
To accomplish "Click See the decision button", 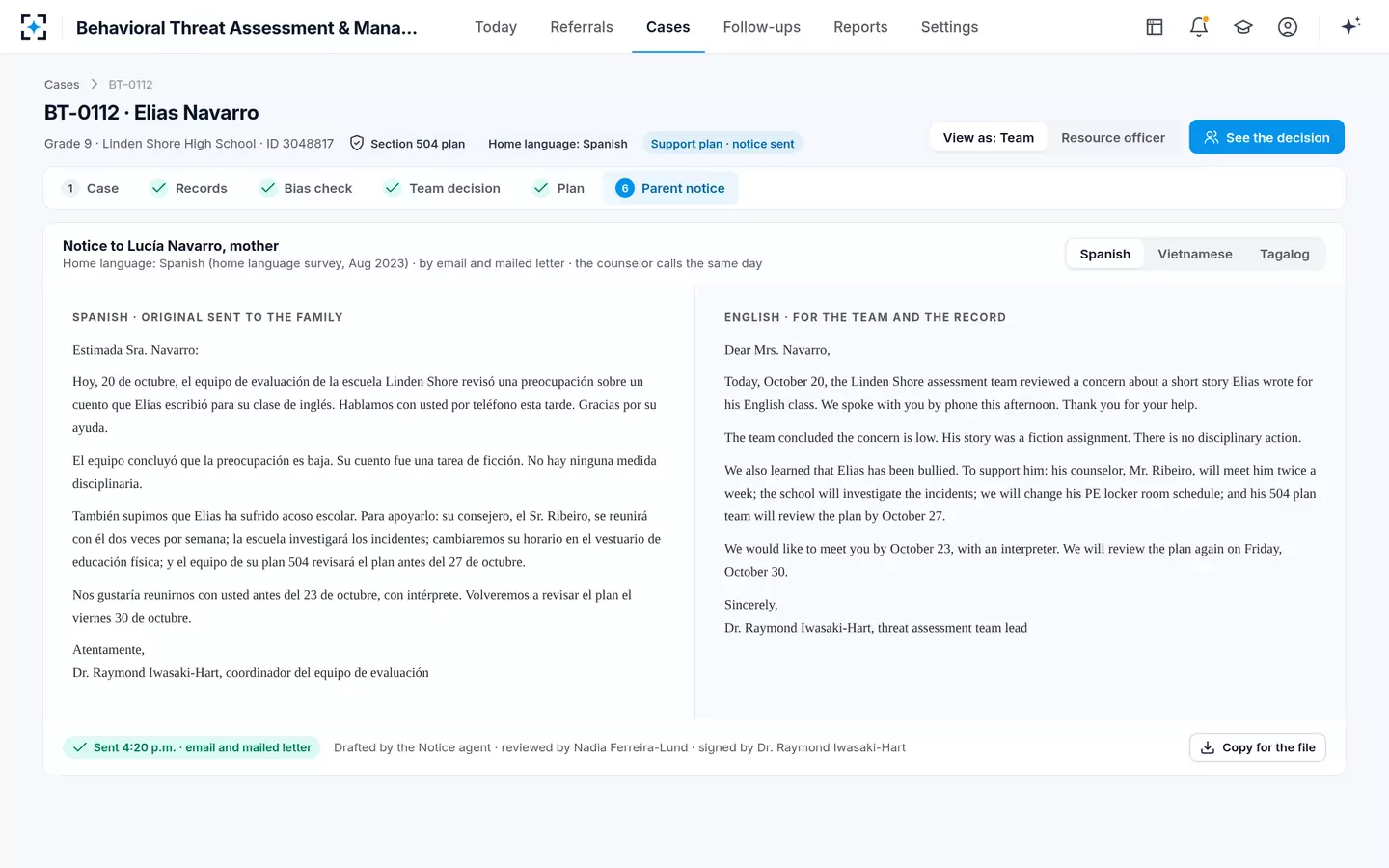I will 1266,137.
